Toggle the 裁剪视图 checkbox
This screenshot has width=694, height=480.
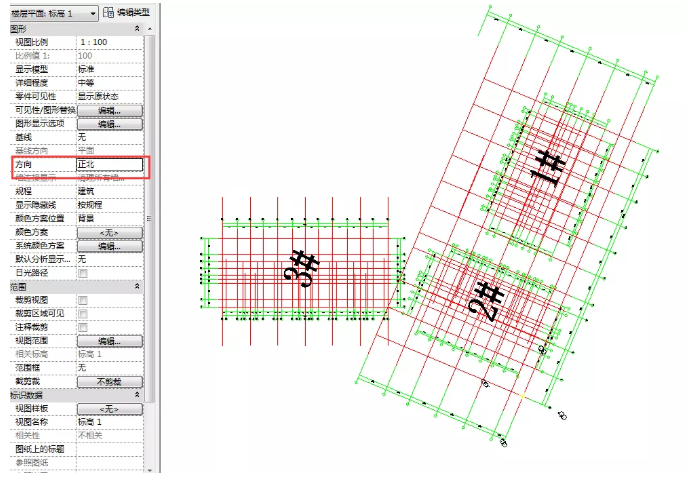[x=83, y=301]
